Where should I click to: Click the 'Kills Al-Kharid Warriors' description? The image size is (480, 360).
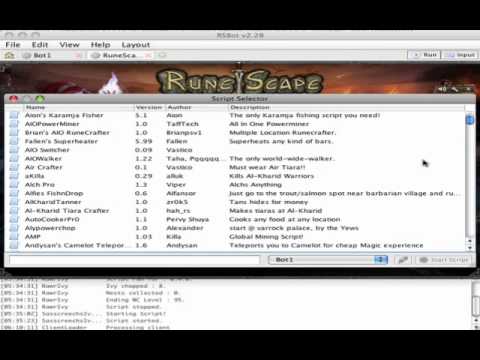pos(271,176)
